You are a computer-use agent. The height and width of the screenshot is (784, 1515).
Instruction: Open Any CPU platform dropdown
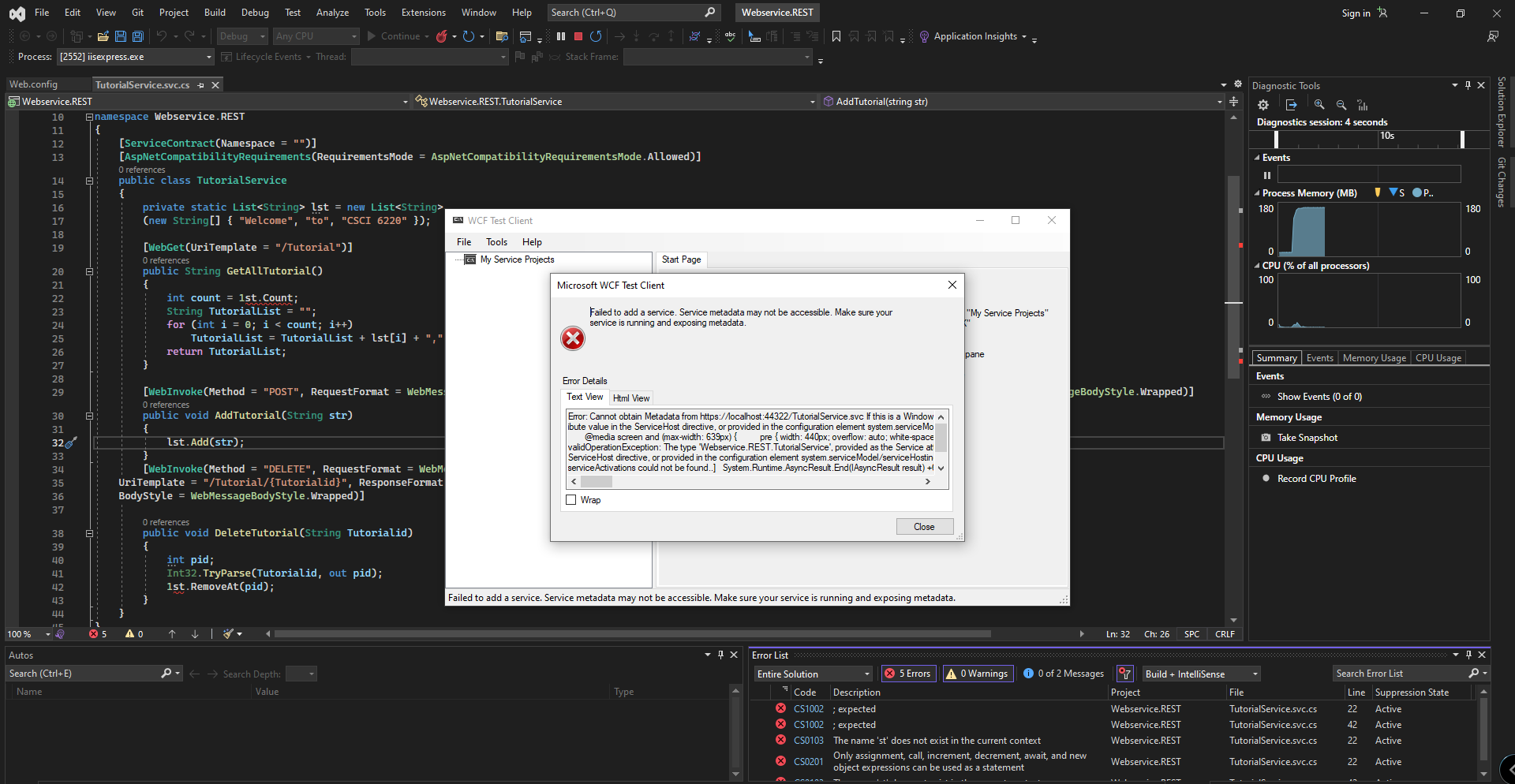316,36
